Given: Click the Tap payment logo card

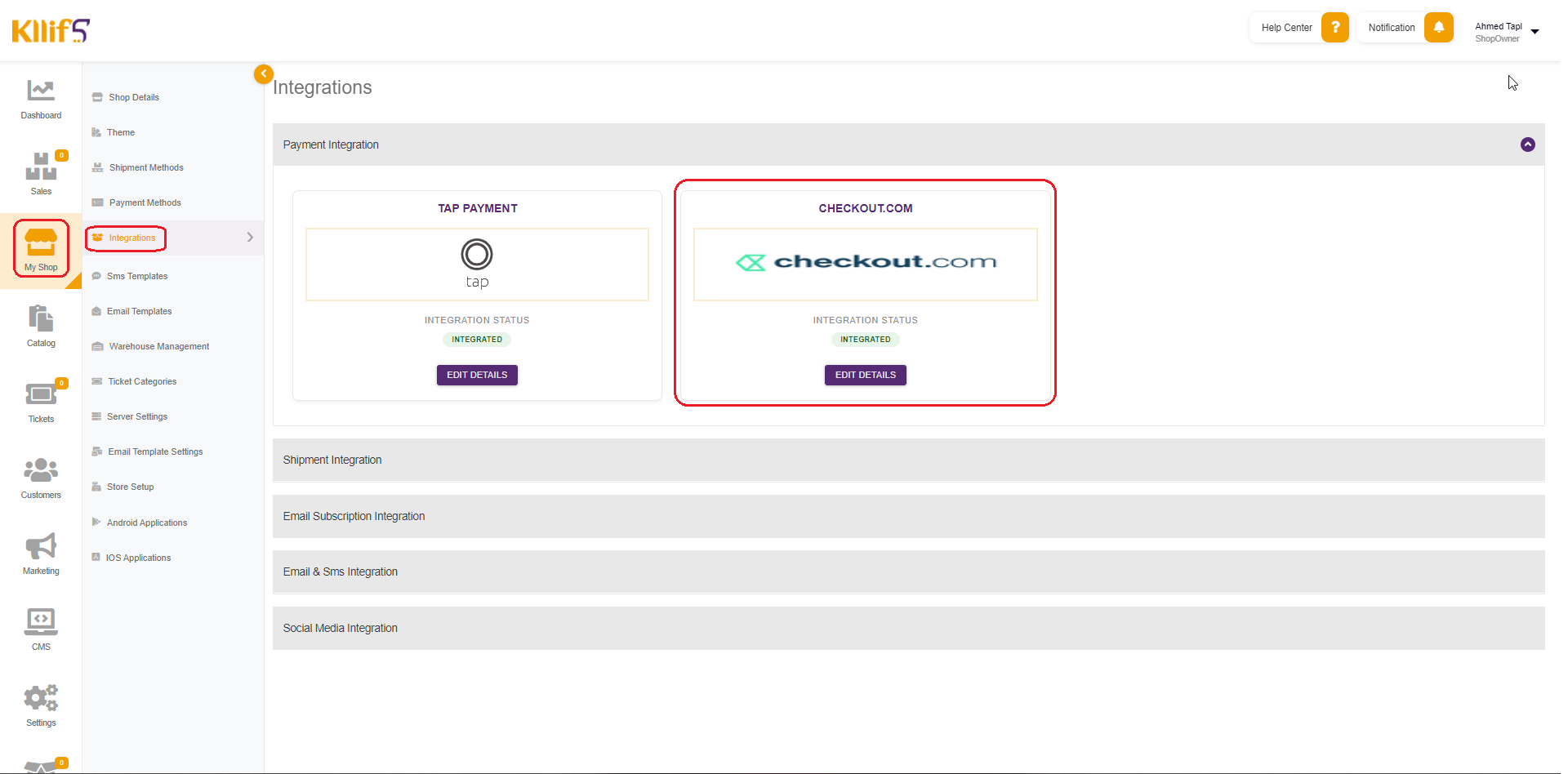Looking at the screenshot, I should point(477,265).
